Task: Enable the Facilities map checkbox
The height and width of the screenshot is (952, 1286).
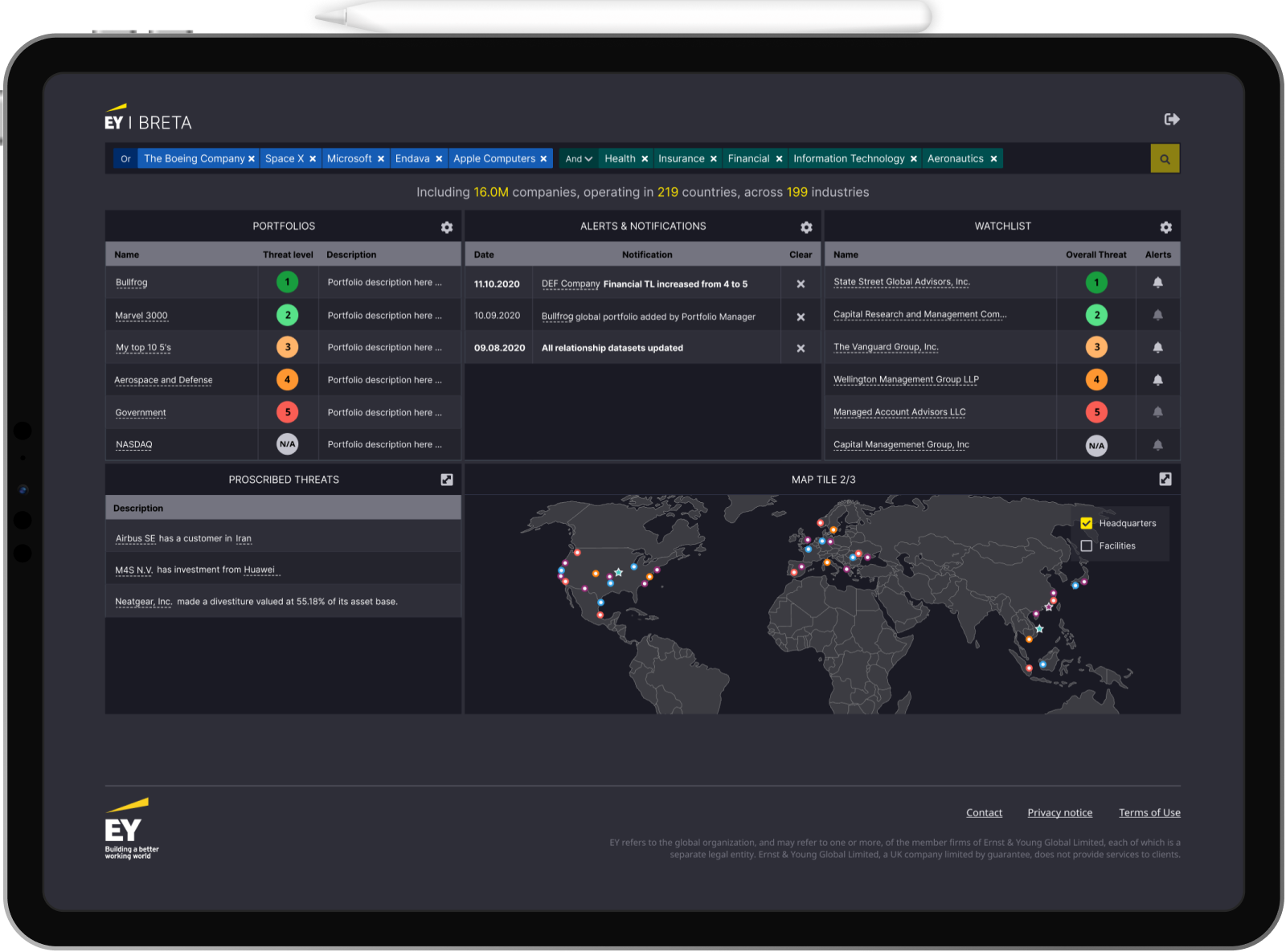Action: pos(1087,545)
